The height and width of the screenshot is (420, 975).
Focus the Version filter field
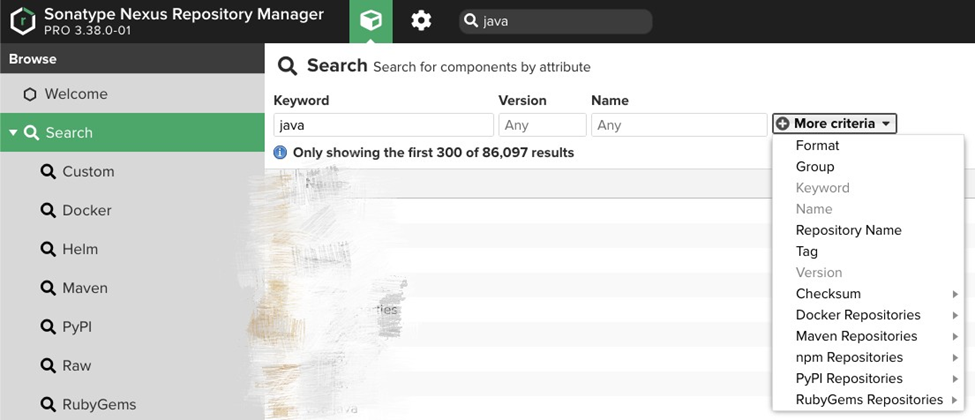click(x=542, y=125)
